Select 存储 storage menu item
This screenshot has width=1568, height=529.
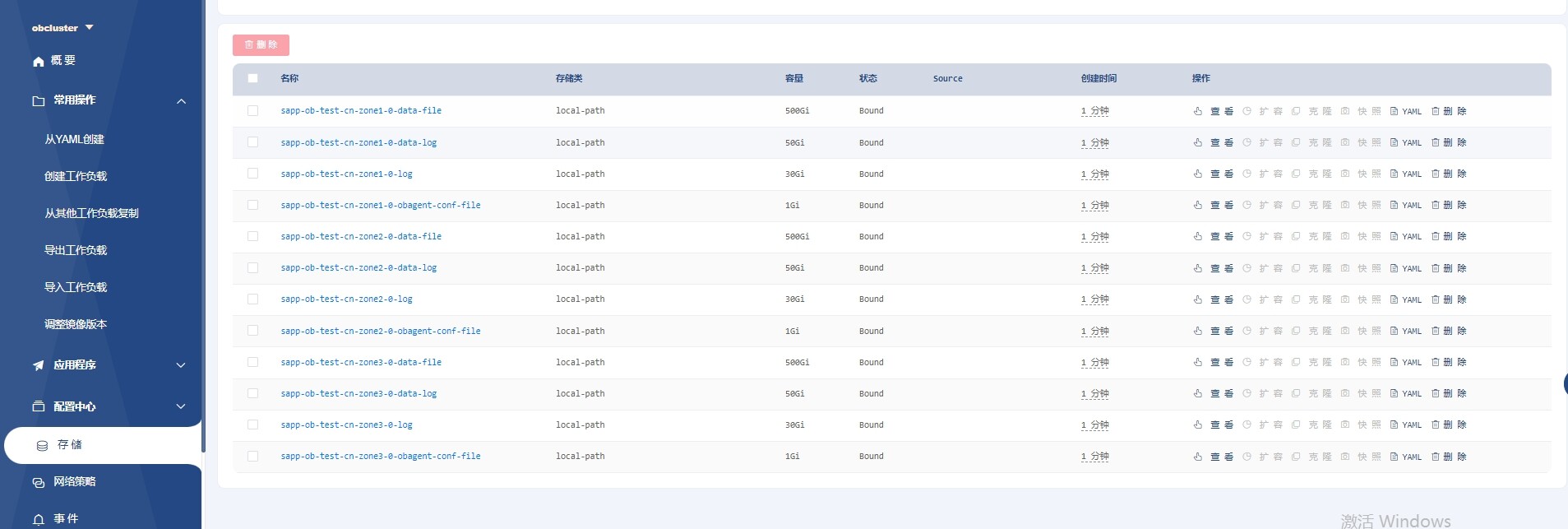click(103, 445)
